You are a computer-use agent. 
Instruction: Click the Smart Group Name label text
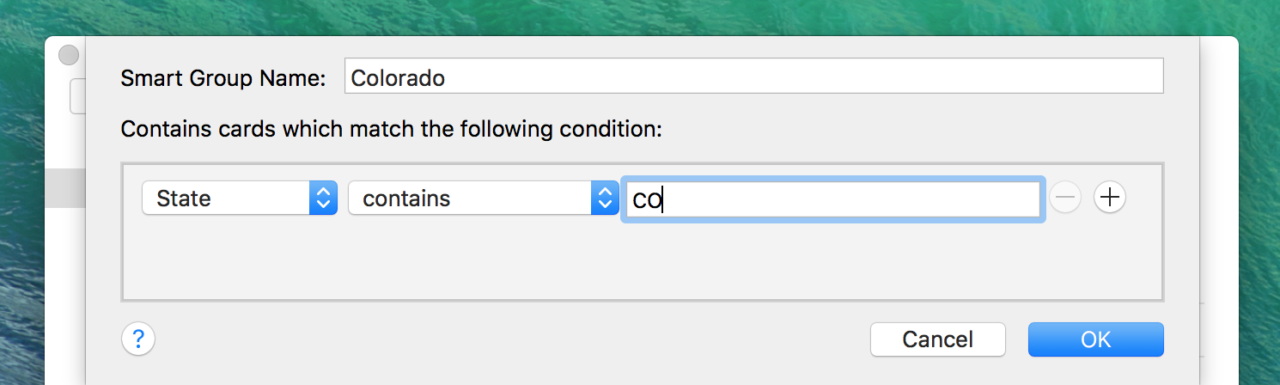click(223, 78)
